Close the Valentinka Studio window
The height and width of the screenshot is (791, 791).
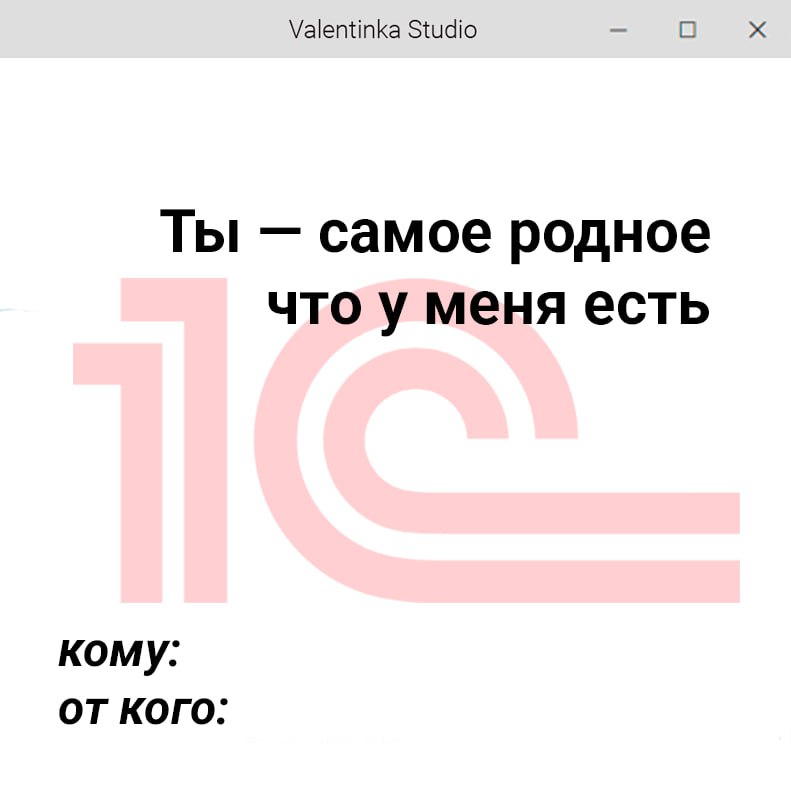point(757,30)
